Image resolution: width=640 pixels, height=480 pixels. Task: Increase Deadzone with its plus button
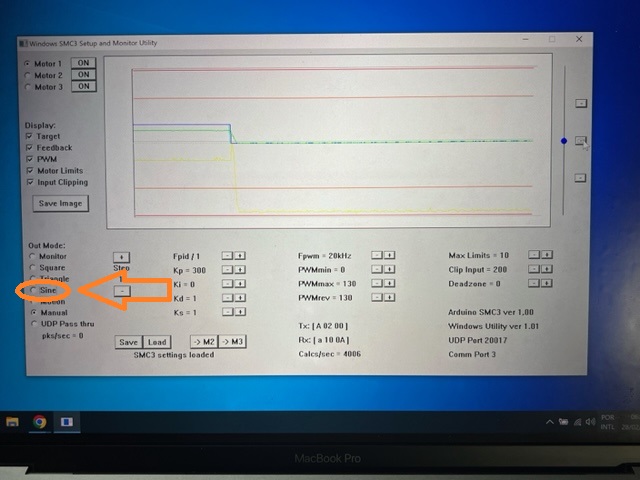pyautogui.click(x=547, y=283)
